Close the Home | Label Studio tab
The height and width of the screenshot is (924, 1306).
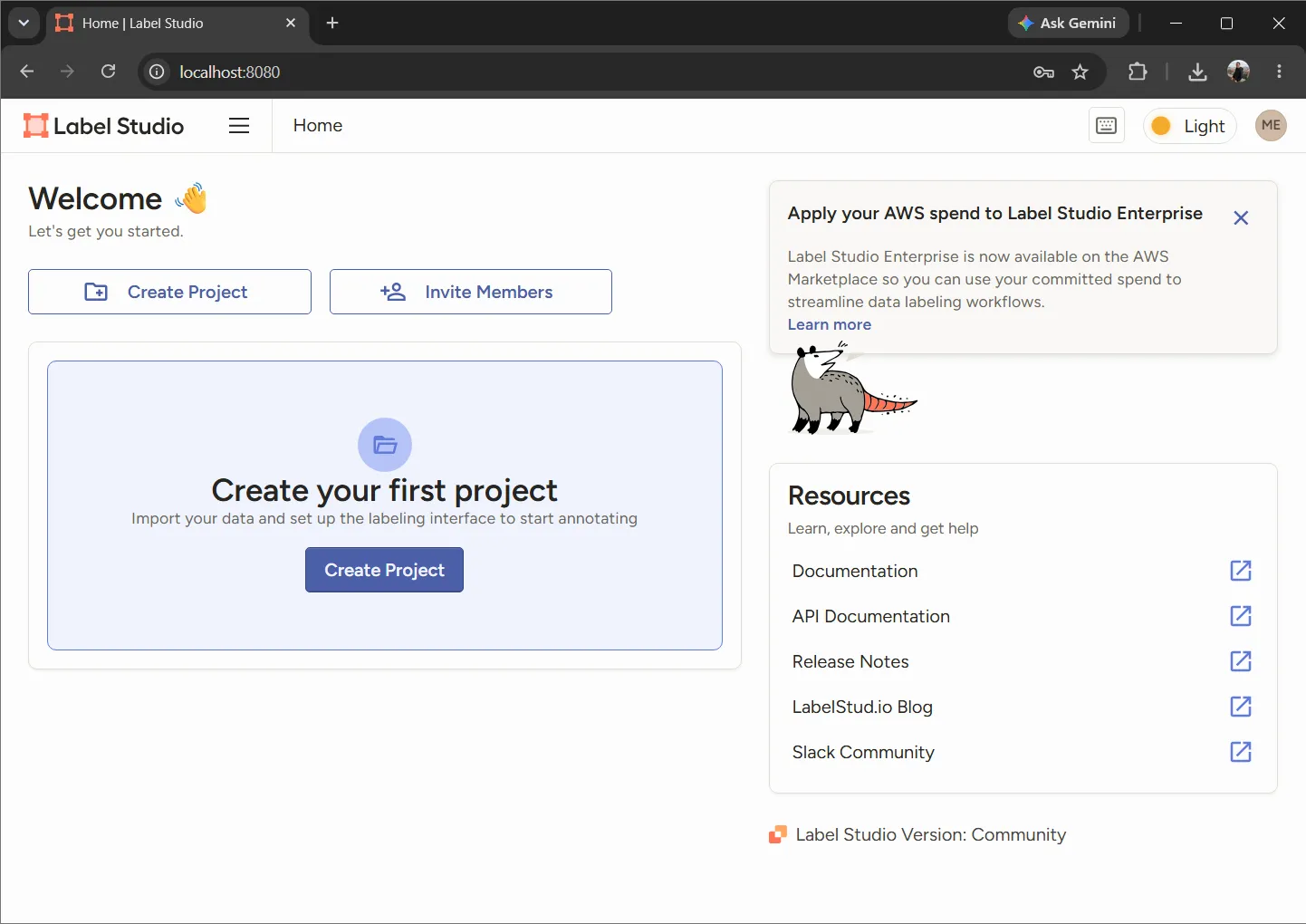[291, 24]
